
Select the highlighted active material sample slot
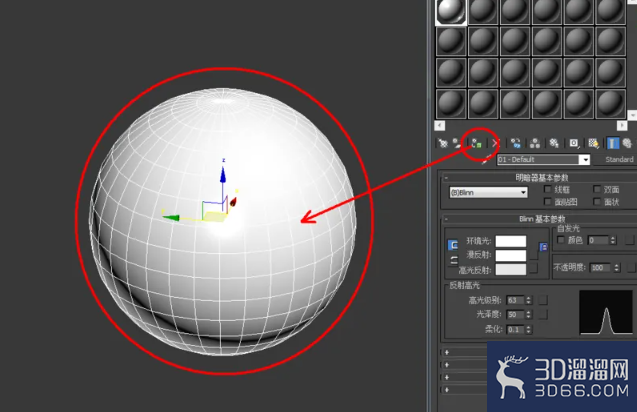click(451, 11)
